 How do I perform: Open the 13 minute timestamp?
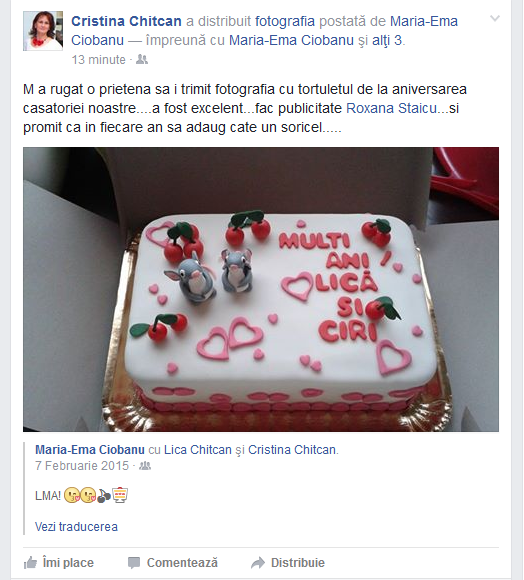coord(98,60)
